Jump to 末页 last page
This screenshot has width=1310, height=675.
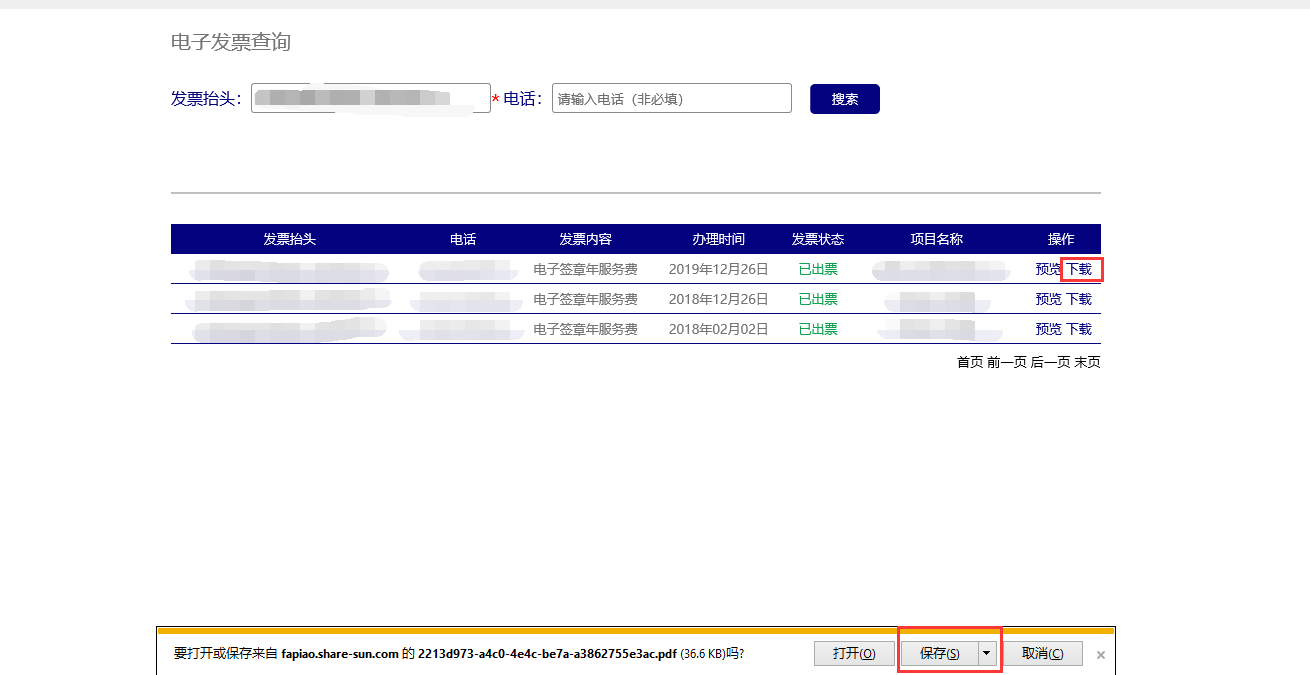1088,362
